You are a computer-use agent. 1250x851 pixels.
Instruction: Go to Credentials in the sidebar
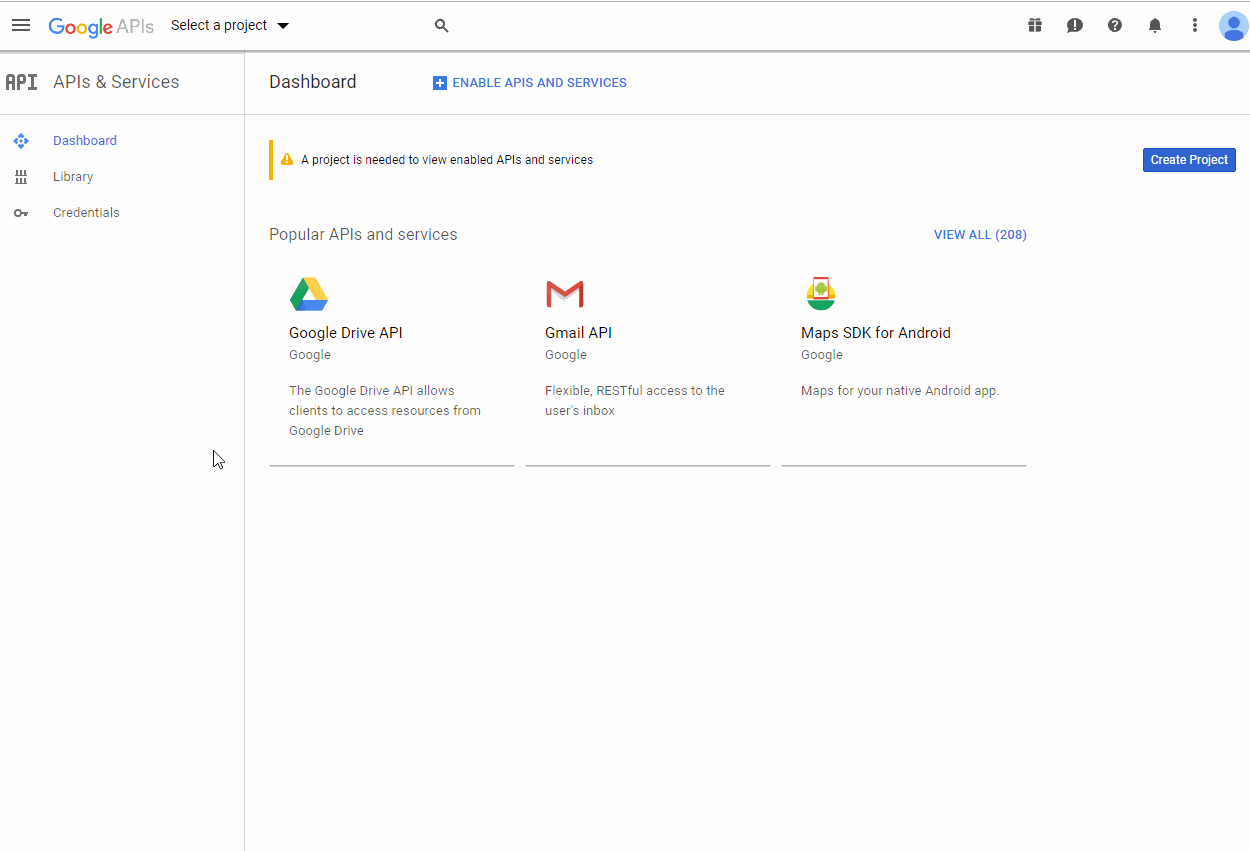[86, 213]
